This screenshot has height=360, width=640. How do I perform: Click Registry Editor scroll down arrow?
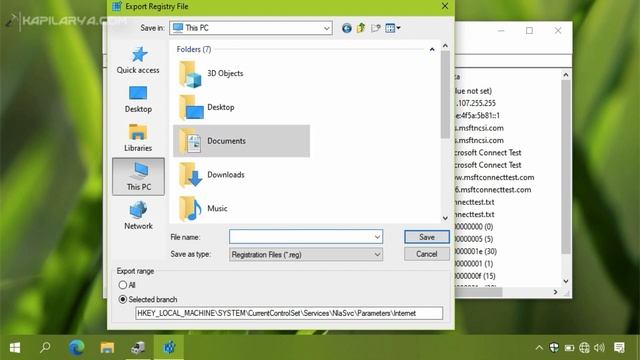[x=566, y=281]
